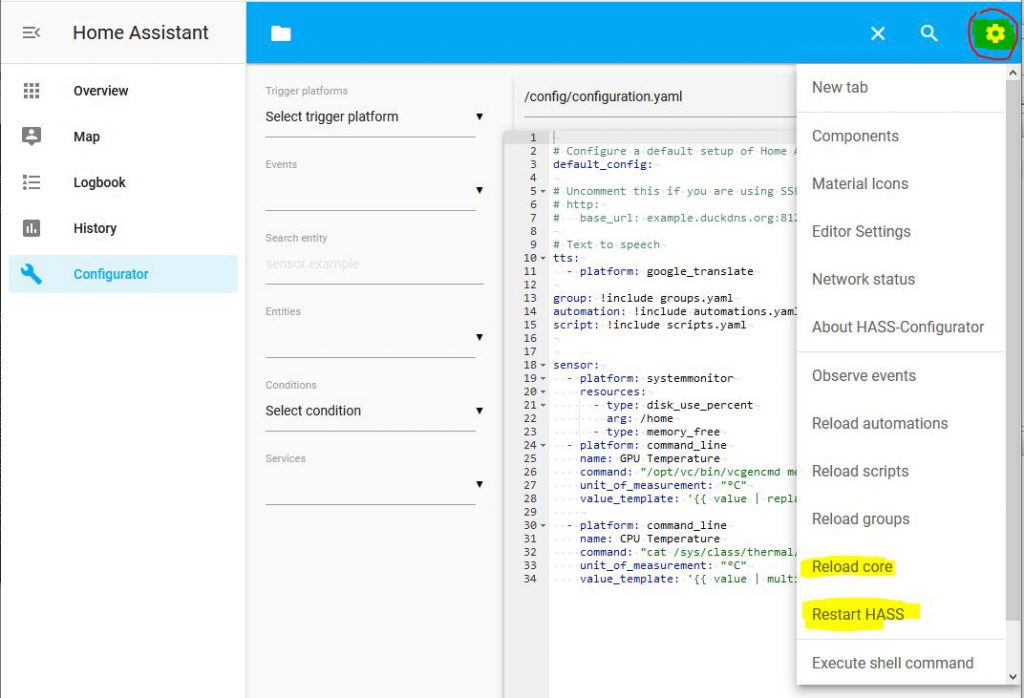Open Editor Settings menu entry
Screen dimensions: 1024x698
pos(901,231)
